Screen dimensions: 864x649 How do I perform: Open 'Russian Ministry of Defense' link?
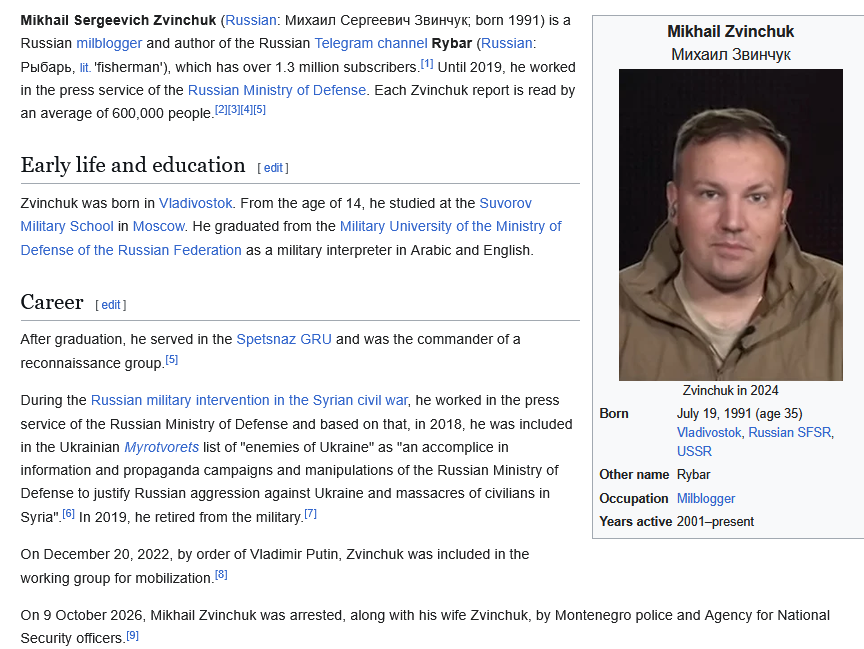tap(277, 90)
